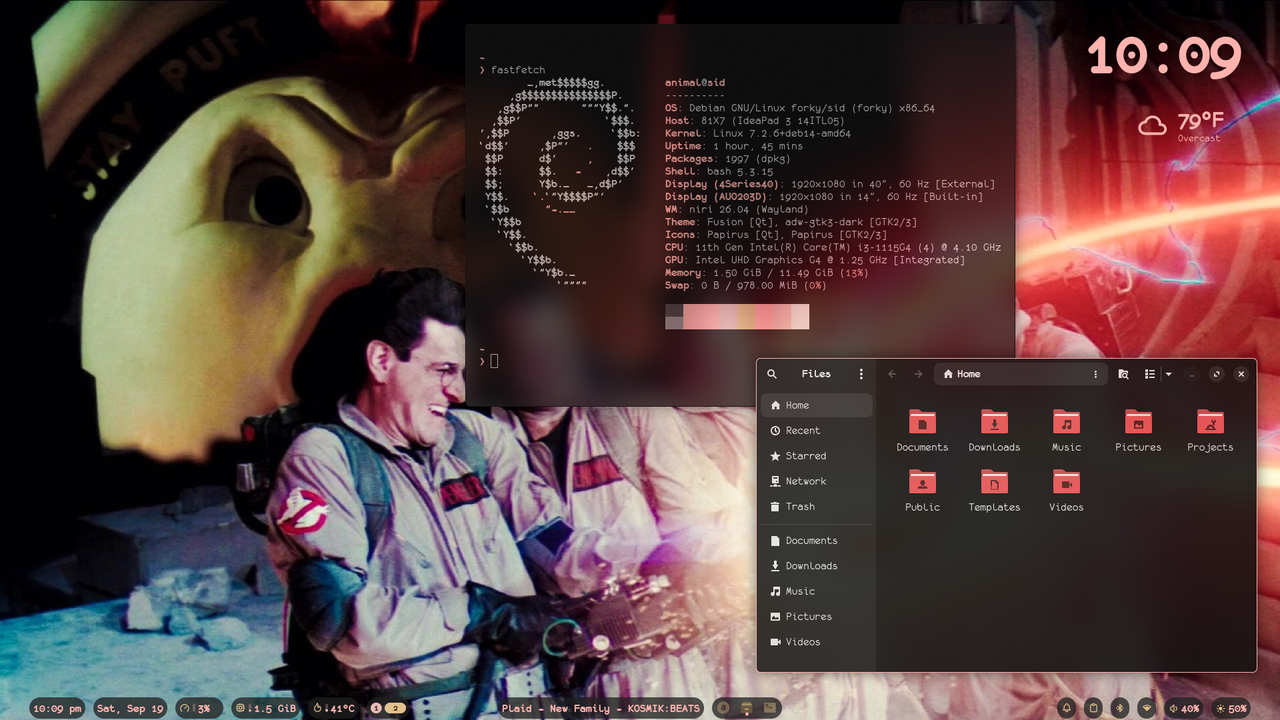Select the Public folder icon
1280x720 pixels.
pos(922,481)
